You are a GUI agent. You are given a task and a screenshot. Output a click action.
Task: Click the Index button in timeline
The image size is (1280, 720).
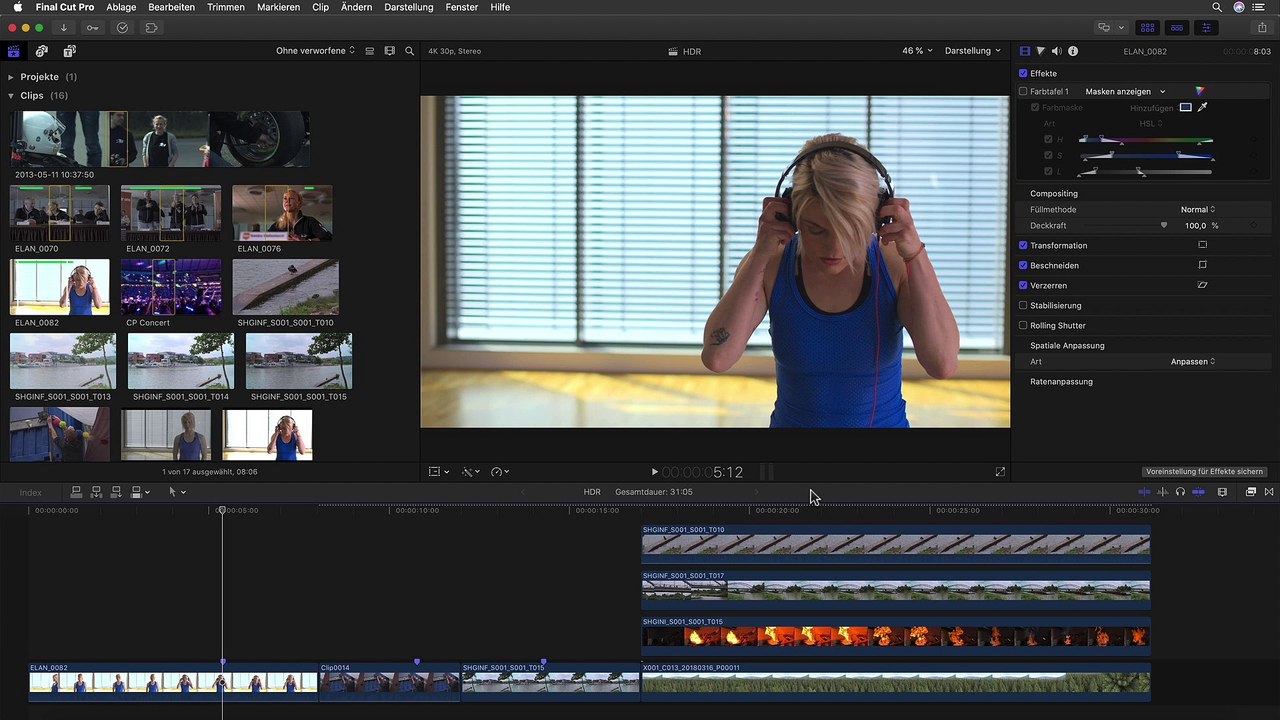30,492
